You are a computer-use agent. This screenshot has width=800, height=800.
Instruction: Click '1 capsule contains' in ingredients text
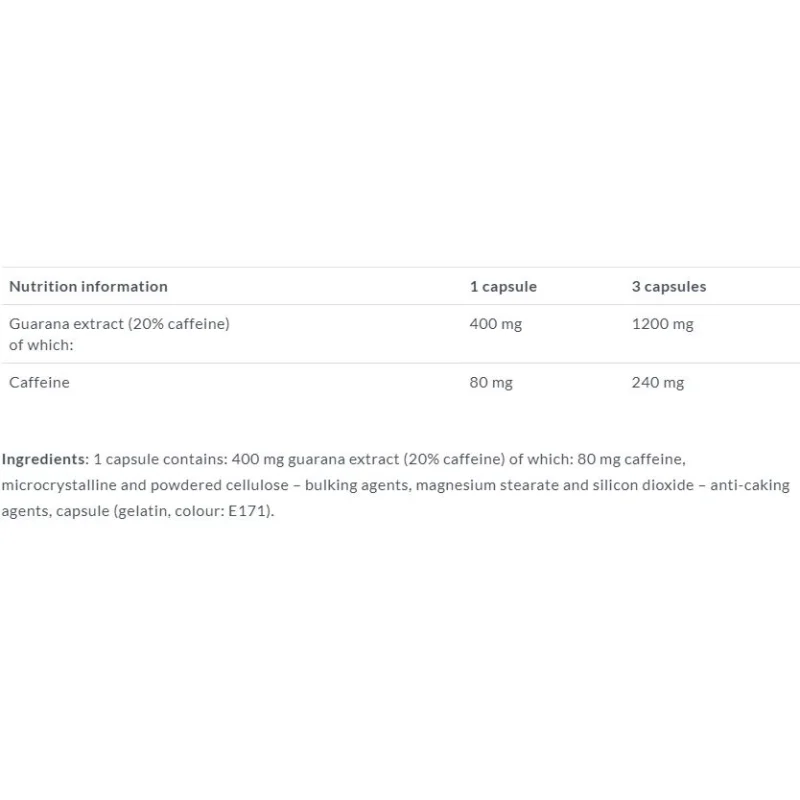tap(160, 459)
